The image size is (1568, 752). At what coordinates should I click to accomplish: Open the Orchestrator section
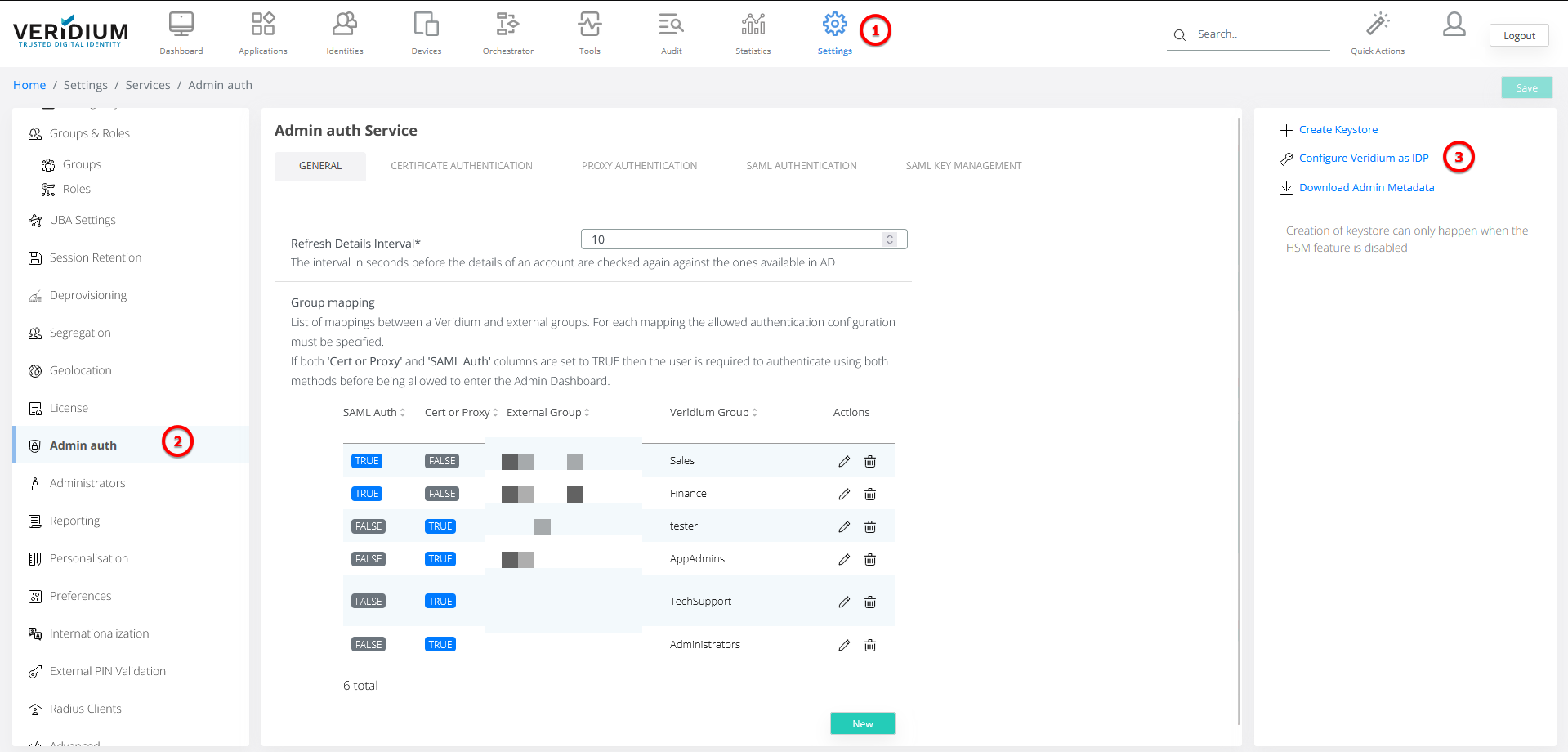[x=507, y=31]
